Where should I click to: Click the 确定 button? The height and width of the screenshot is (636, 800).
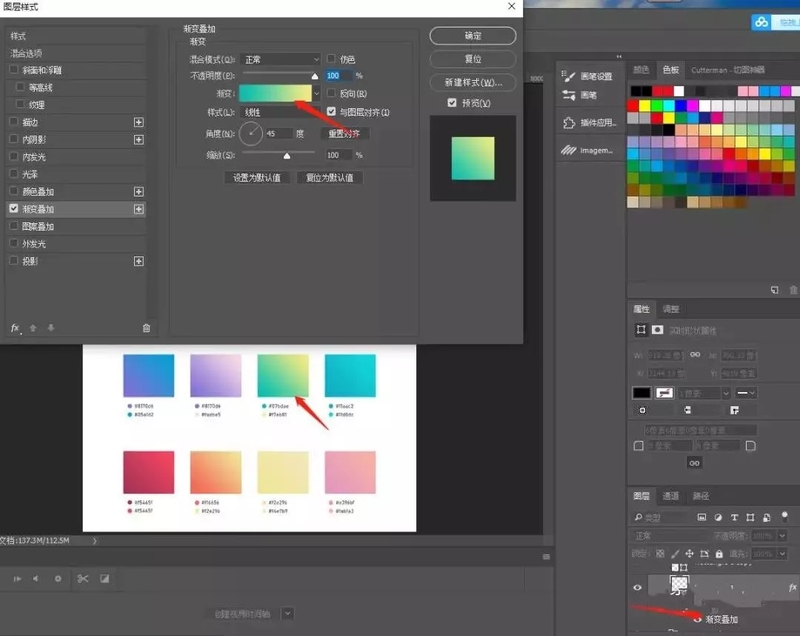point(472,36)
